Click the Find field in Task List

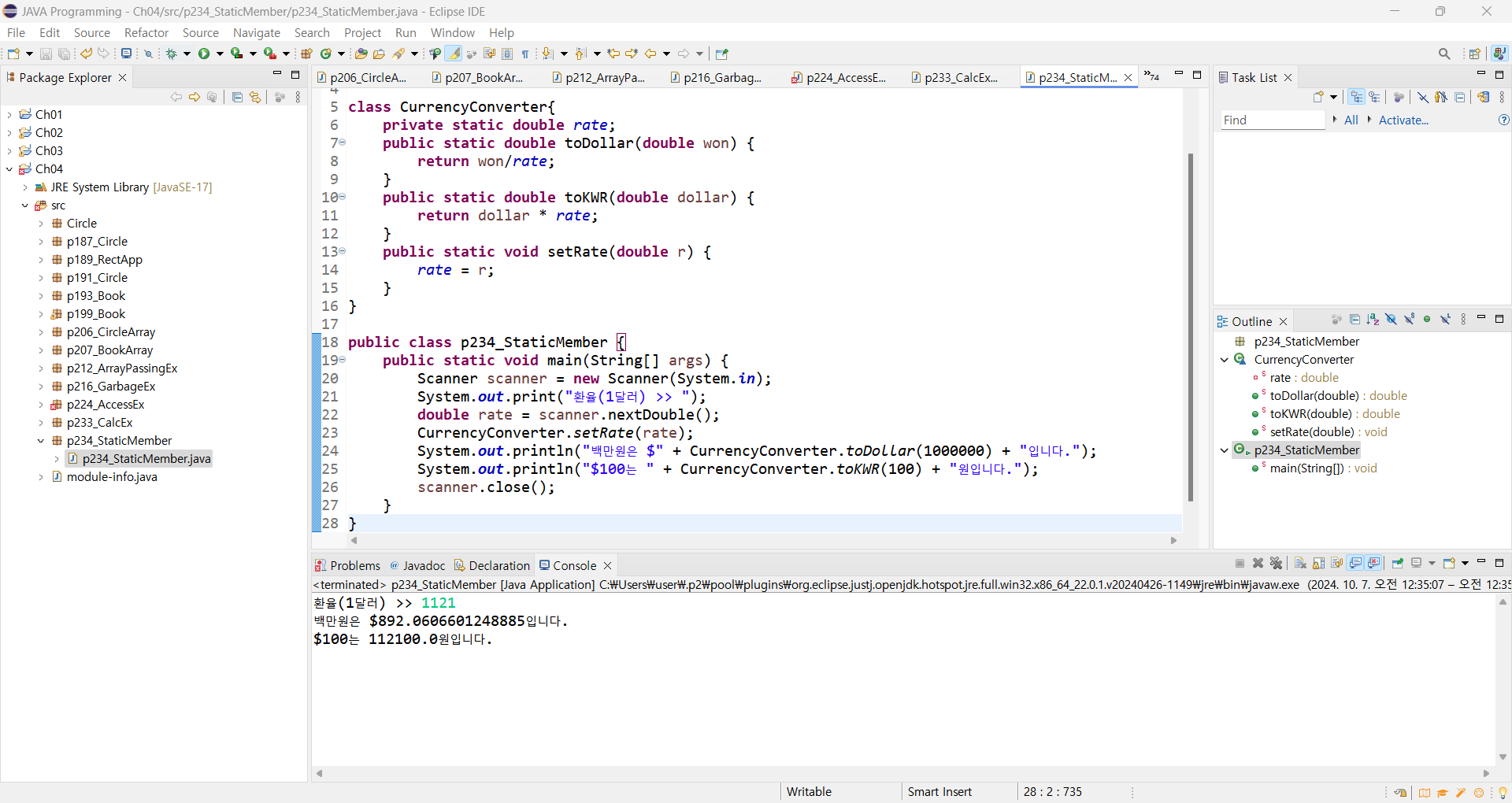coord(1273,120)
